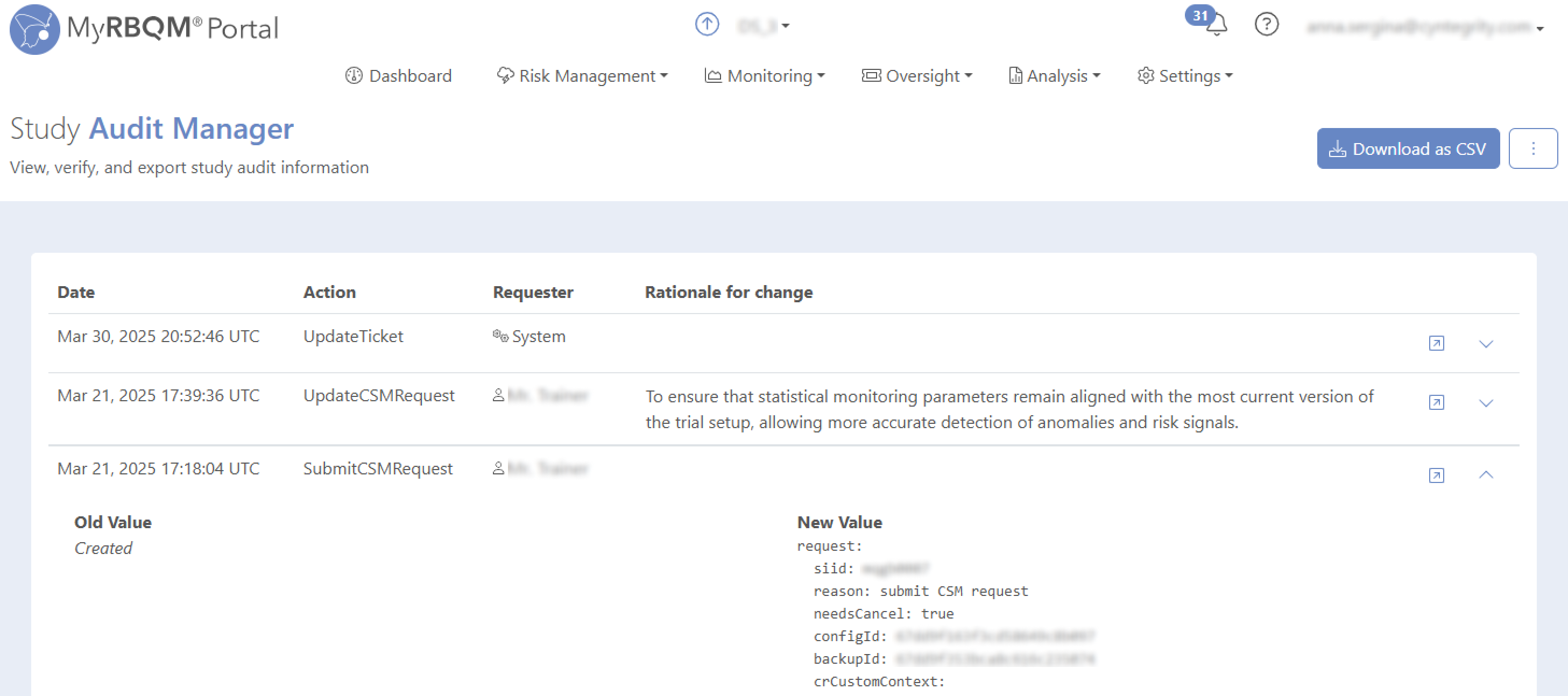Click the New Value heading
Viewport: 1568px width, 696px height.
click(x=839, y=522)
